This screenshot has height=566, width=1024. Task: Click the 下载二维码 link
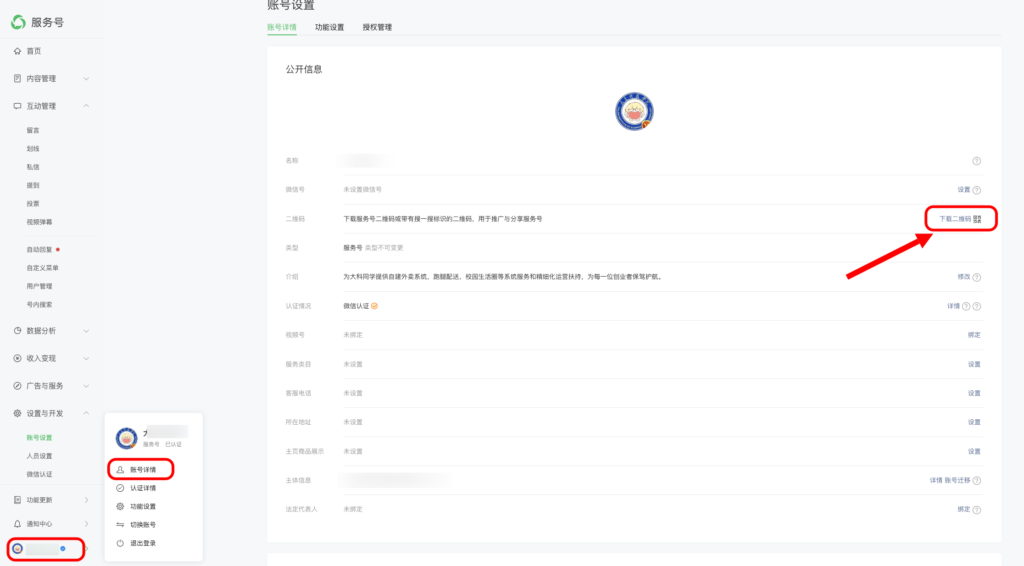coord(955,219)
